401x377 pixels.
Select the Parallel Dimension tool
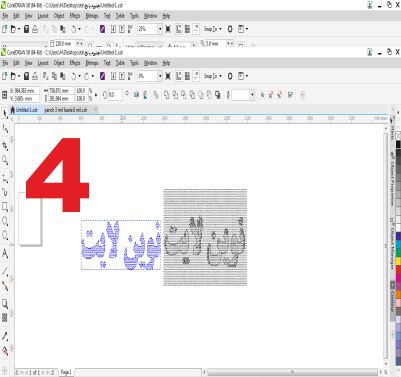[x=5, y=271]
